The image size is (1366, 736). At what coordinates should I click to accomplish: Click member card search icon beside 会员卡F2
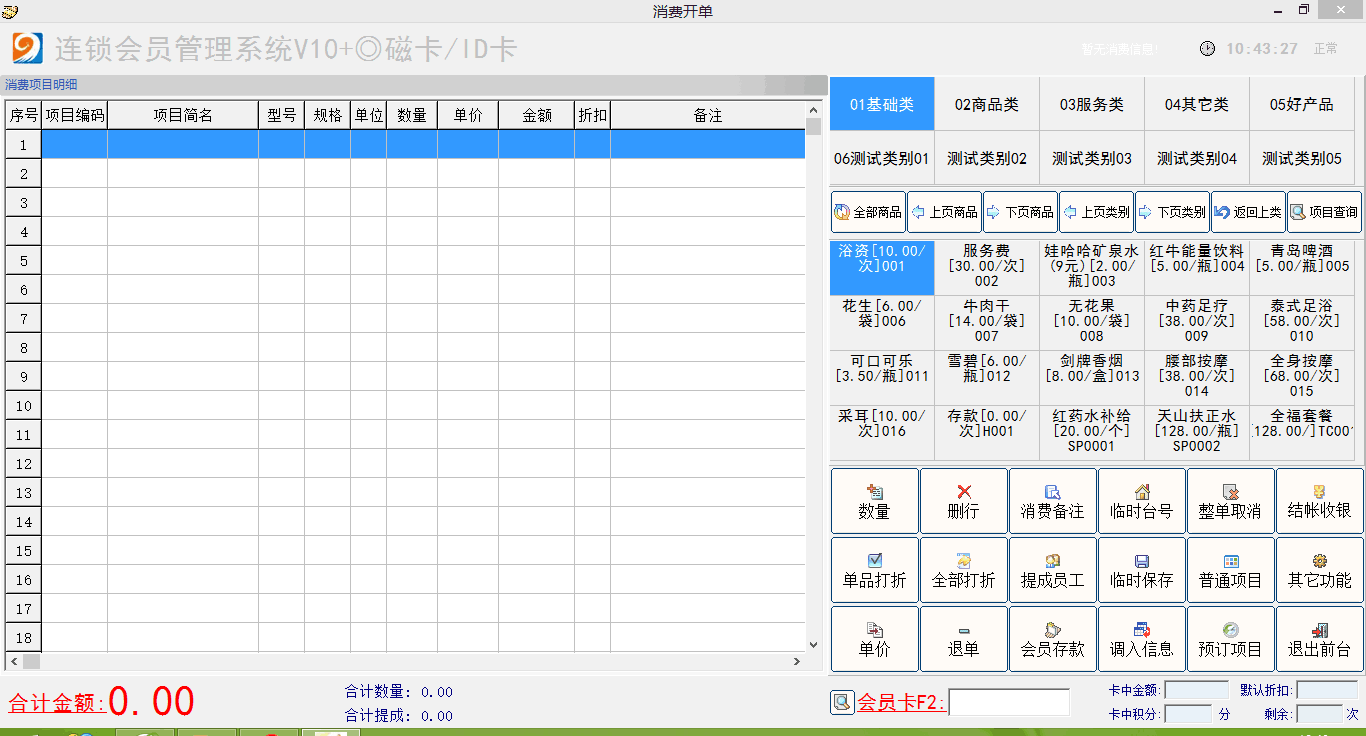(x=842, y=703)
